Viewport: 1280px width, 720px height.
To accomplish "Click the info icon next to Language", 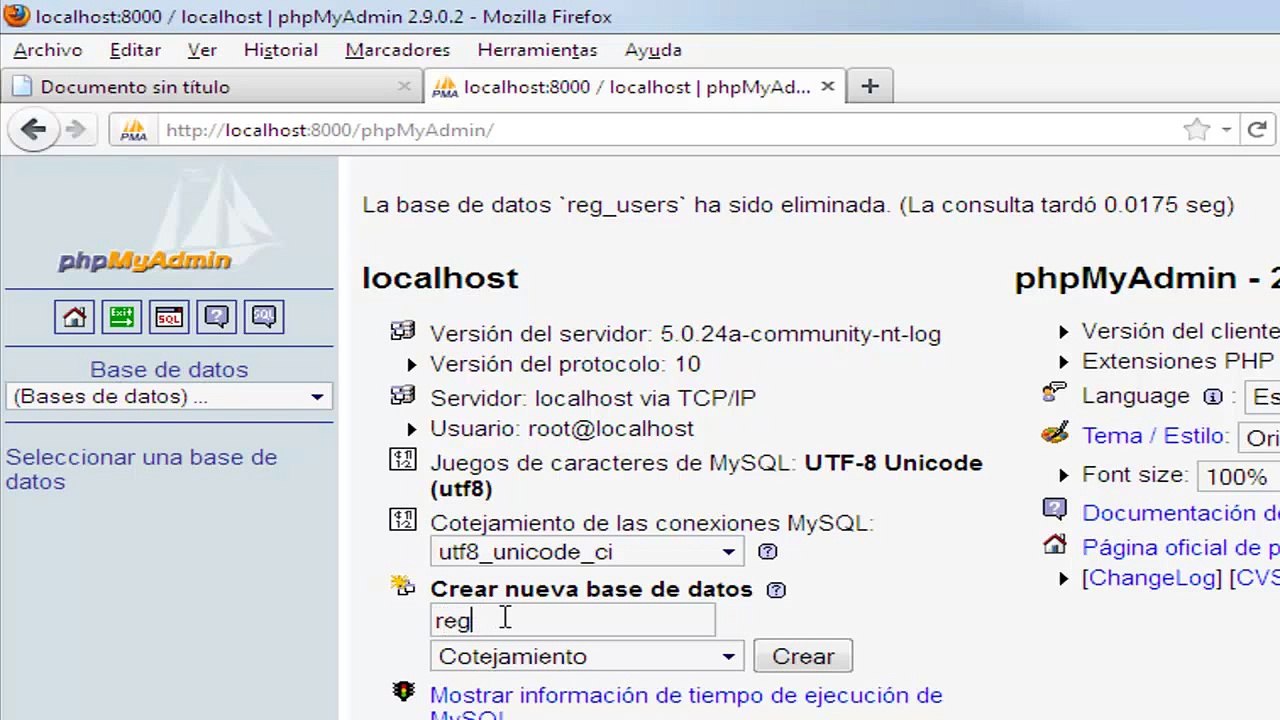I will pyautogui.click(x=1213, y=397).
